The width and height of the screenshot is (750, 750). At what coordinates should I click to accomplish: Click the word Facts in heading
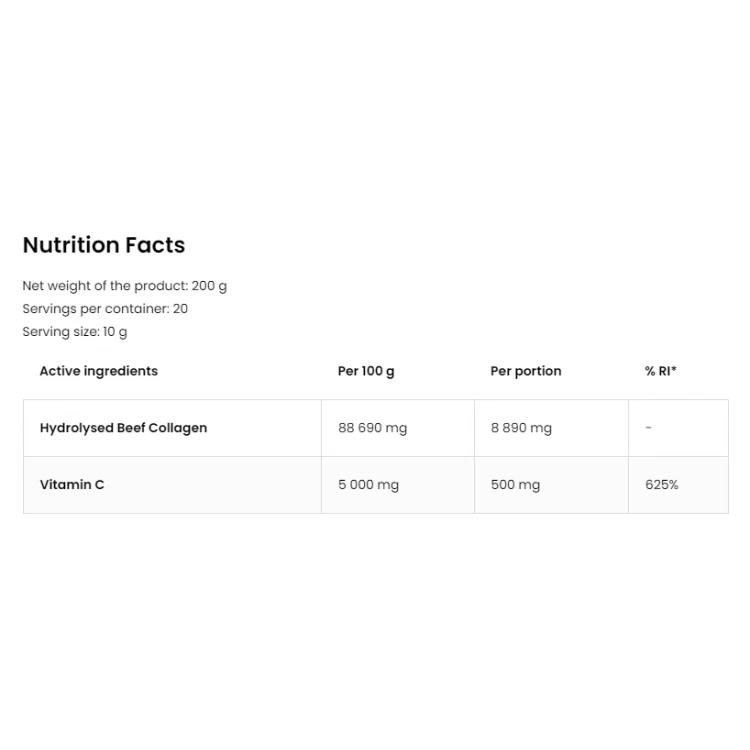[155, 245]
